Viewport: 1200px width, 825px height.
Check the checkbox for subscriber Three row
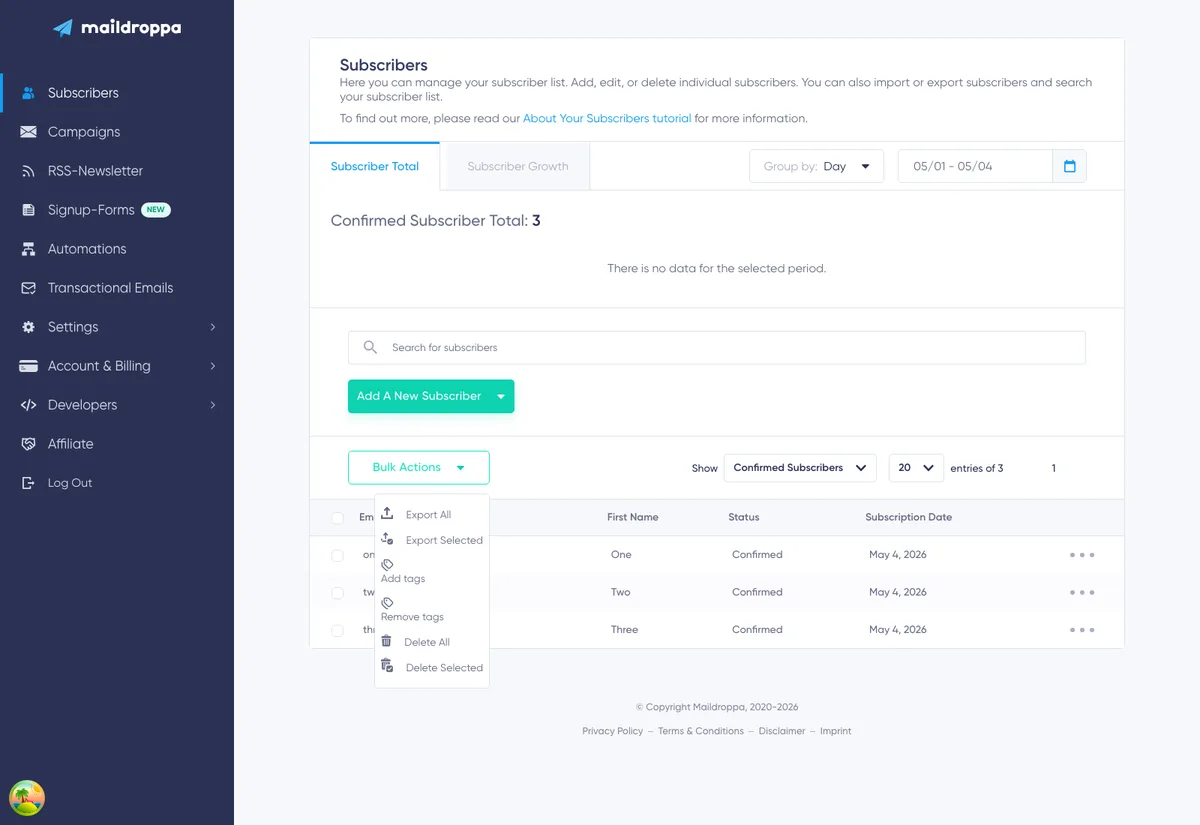click(x=338, y=630)
